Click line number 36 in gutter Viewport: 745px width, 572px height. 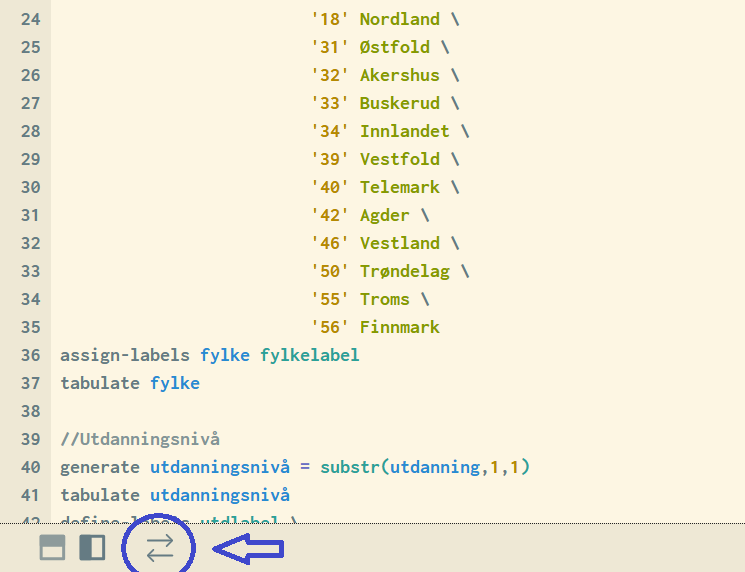pyautogui.click(x=30, y=355)
